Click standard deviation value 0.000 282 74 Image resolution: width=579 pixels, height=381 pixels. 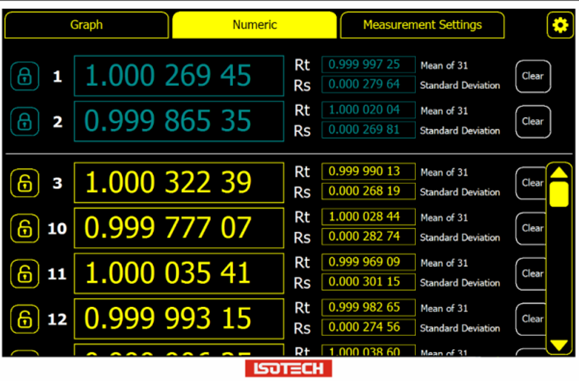(369, 237)
